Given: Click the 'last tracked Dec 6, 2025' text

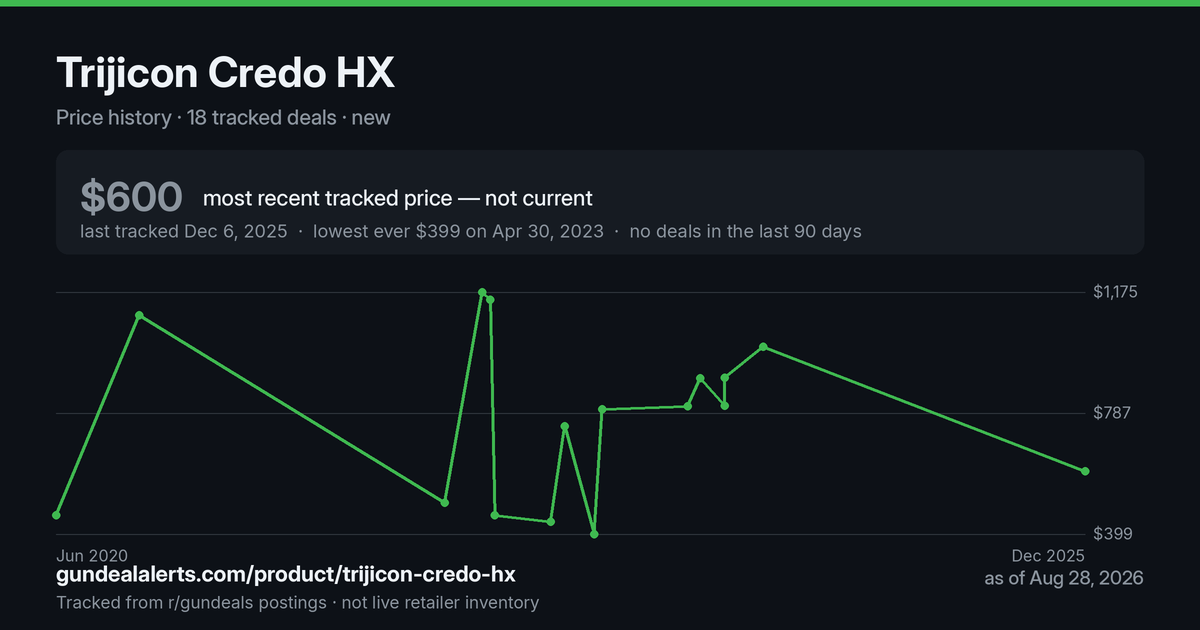Looking at the screenshot, I should coord(184,231).
